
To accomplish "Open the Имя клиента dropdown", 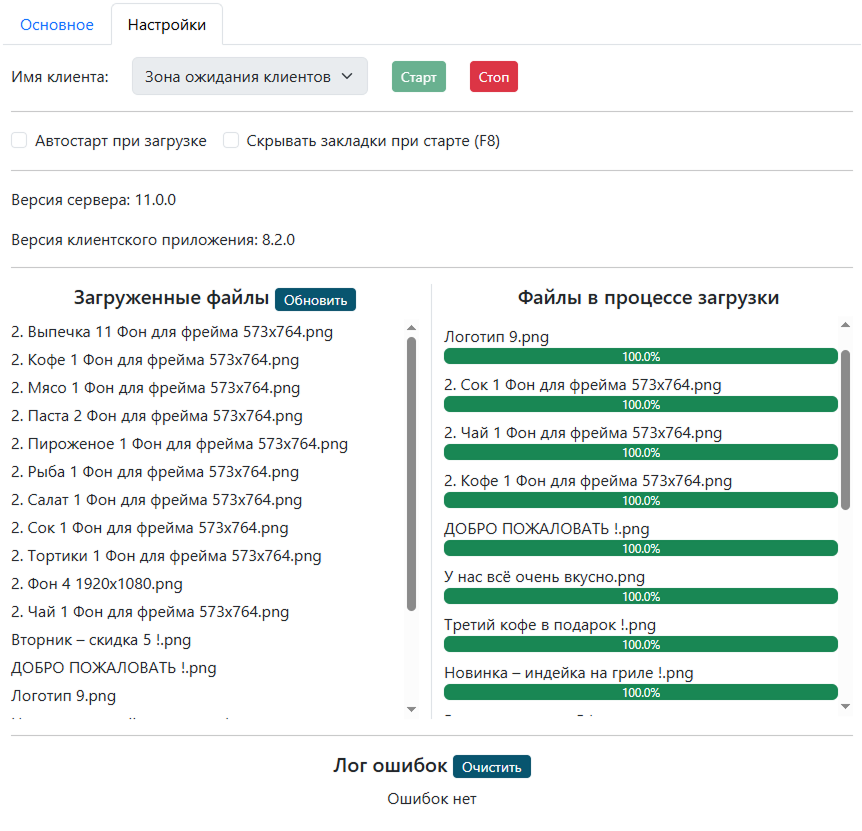I will (x=249, y=76).
